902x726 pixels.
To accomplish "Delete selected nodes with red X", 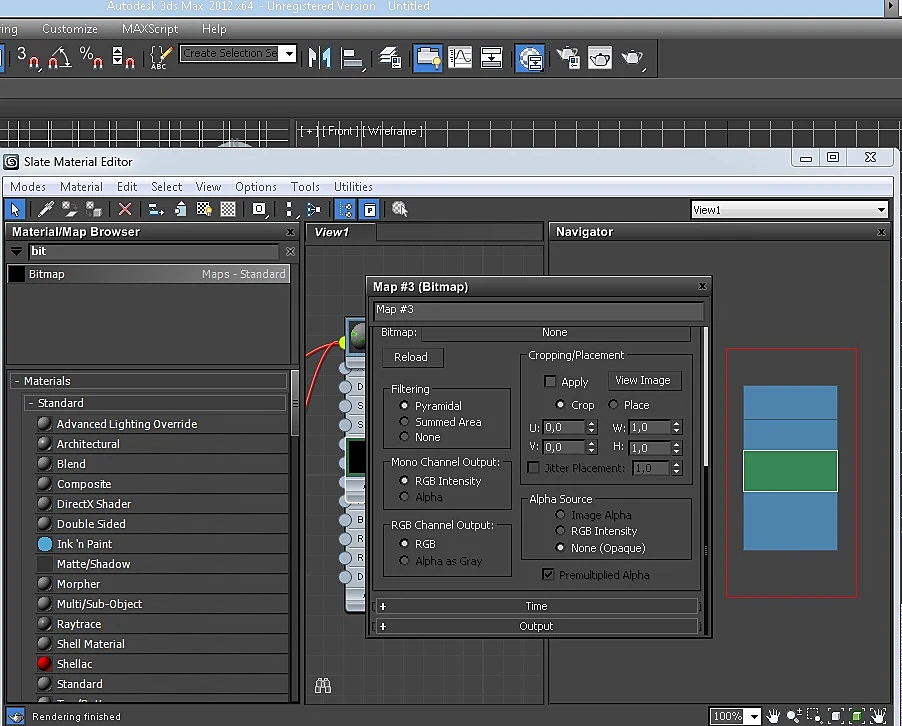I will [x=125, y=209].
